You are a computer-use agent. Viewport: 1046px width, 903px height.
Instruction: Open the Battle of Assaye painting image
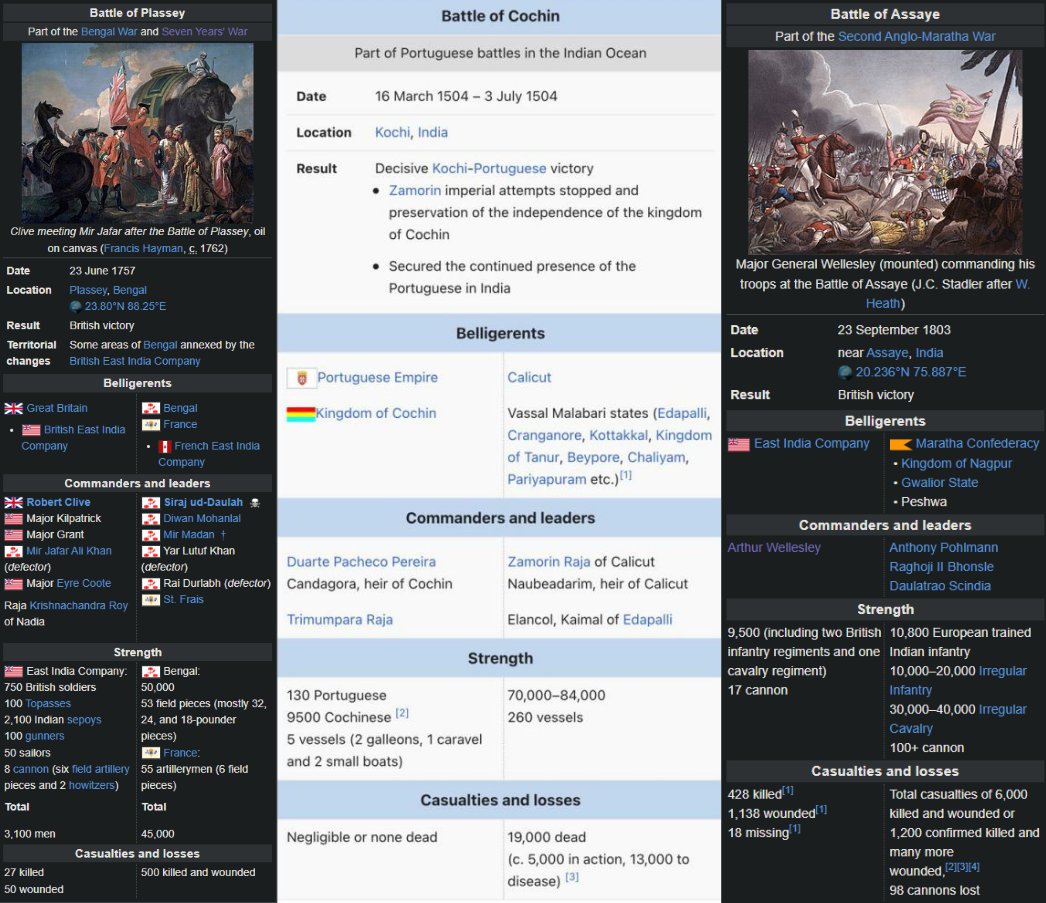point(885,151)
